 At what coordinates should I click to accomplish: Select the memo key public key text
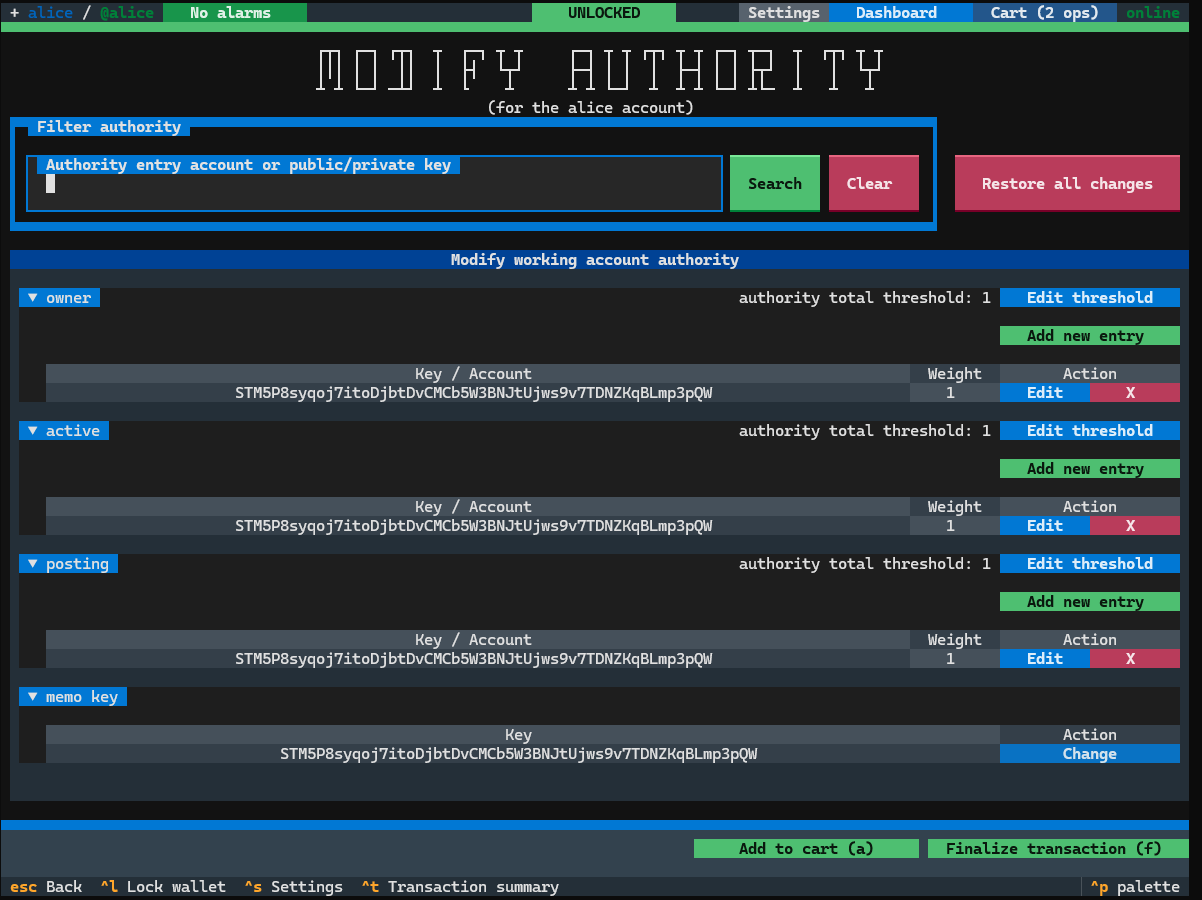coord(519,754)
